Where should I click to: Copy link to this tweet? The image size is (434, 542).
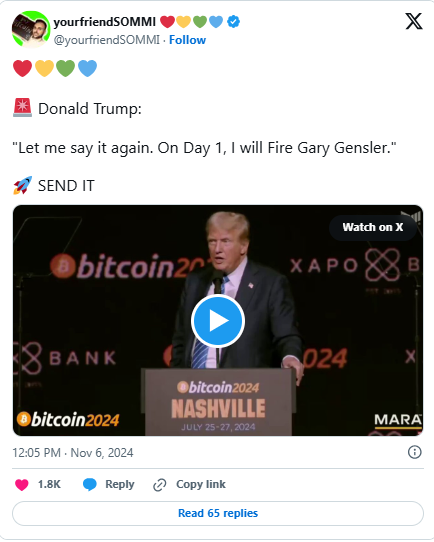(x=201, y=484)
